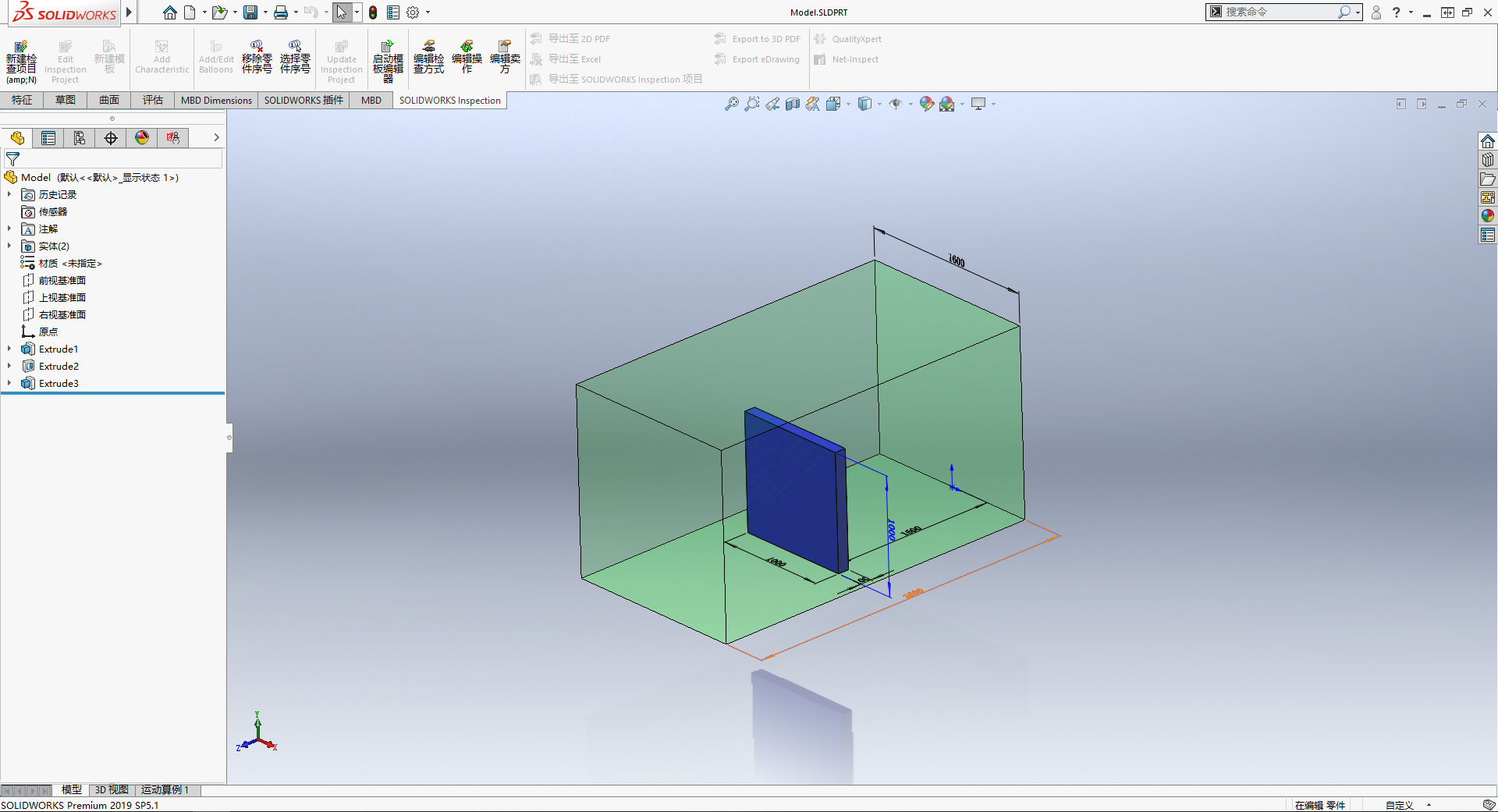
Task: Select 传感器 item in tree
Action: [x=53, y=211]
